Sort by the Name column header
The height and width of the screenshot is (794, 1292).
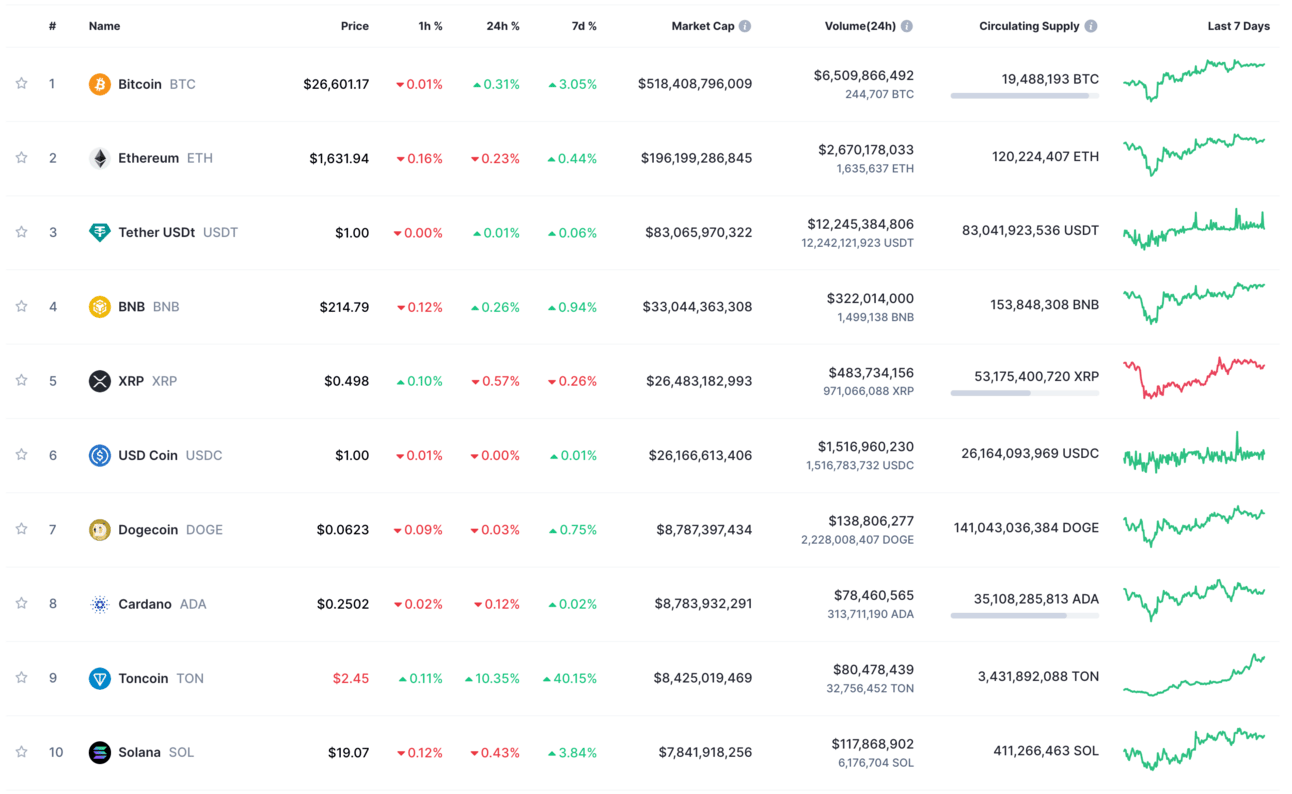click(104, 26)
